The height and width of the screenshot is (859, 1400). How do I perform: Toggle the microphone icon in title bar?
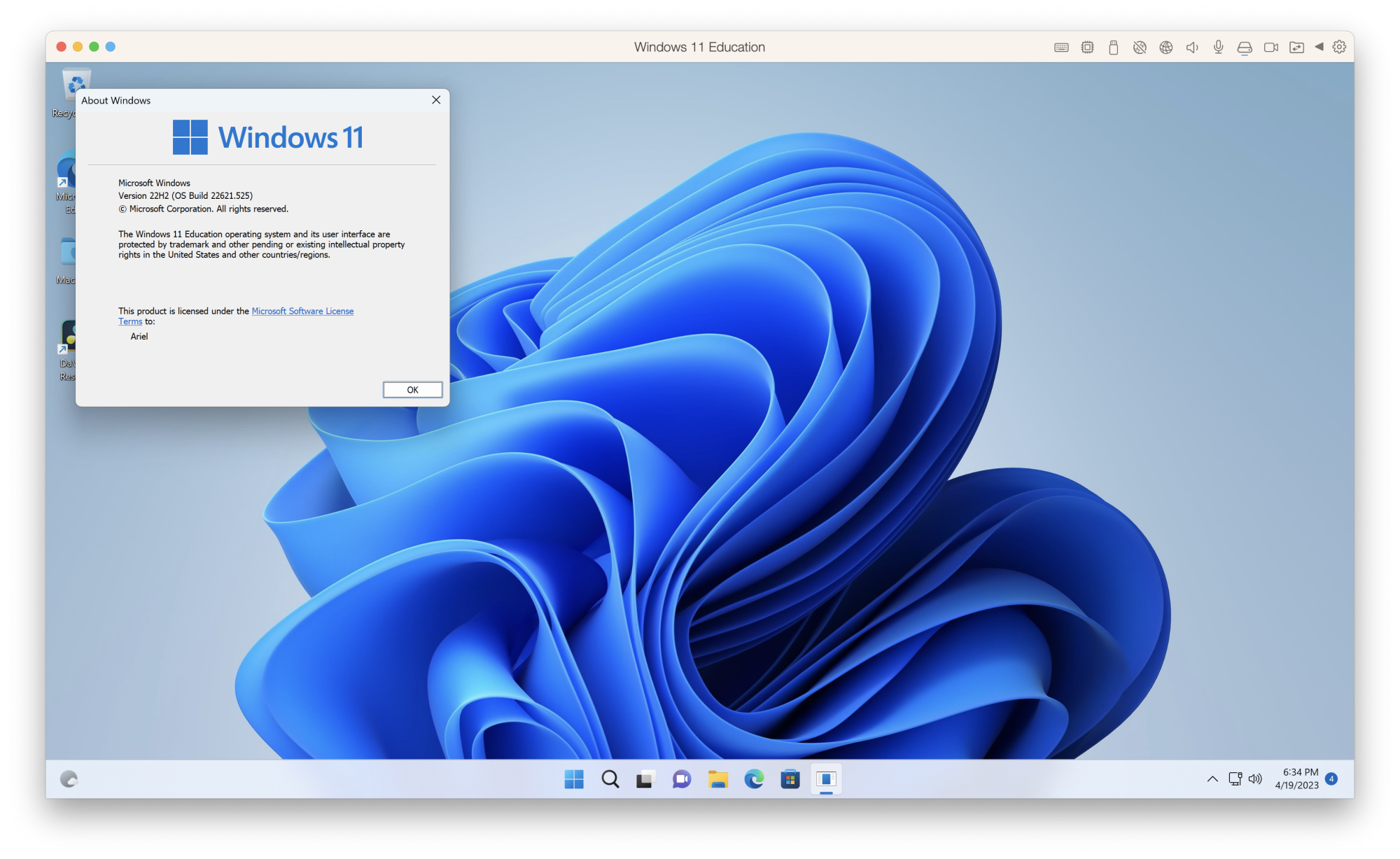tap(1218, 48)
